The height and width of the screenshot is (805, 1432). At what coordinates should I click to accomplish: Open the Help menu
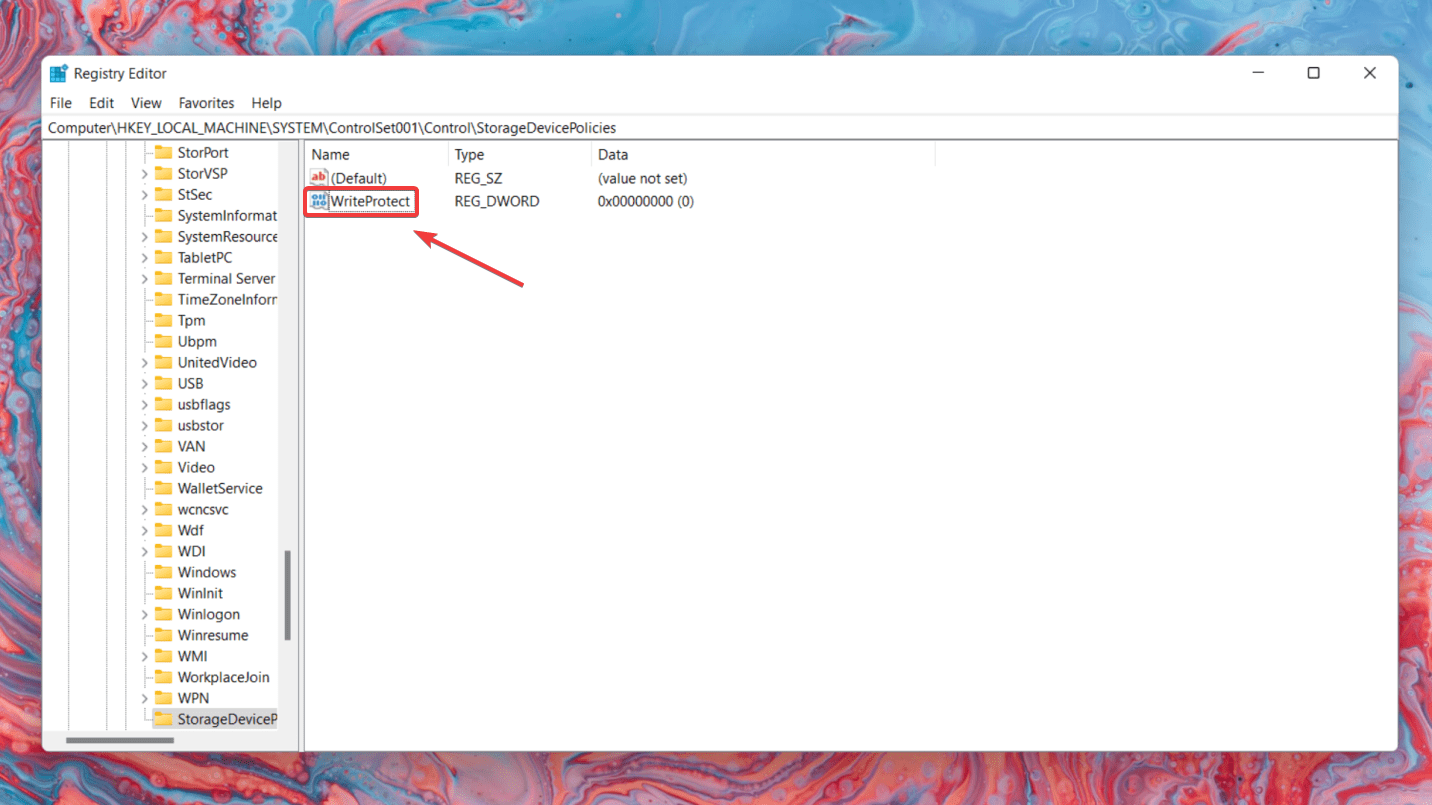(x=266, y=103)
